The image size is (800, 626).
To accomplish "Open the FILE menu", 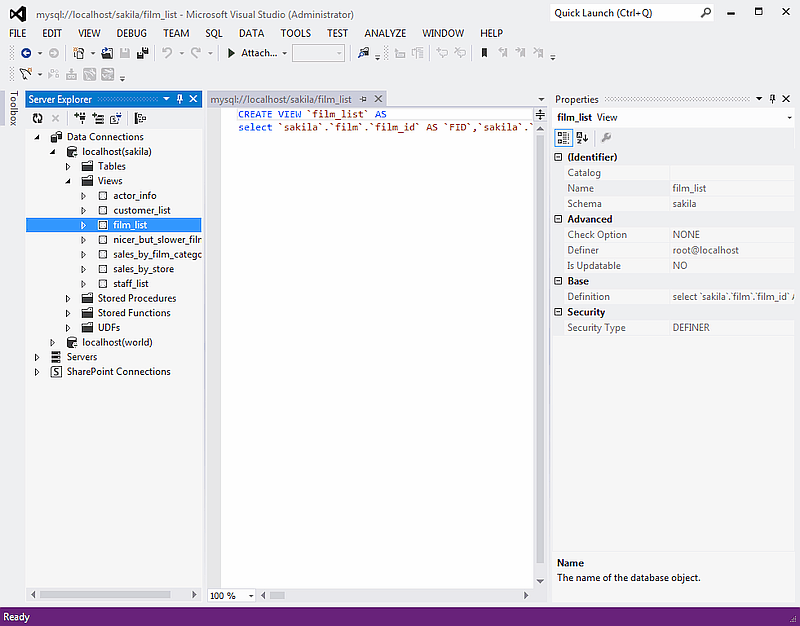I will tap(18, 33).
